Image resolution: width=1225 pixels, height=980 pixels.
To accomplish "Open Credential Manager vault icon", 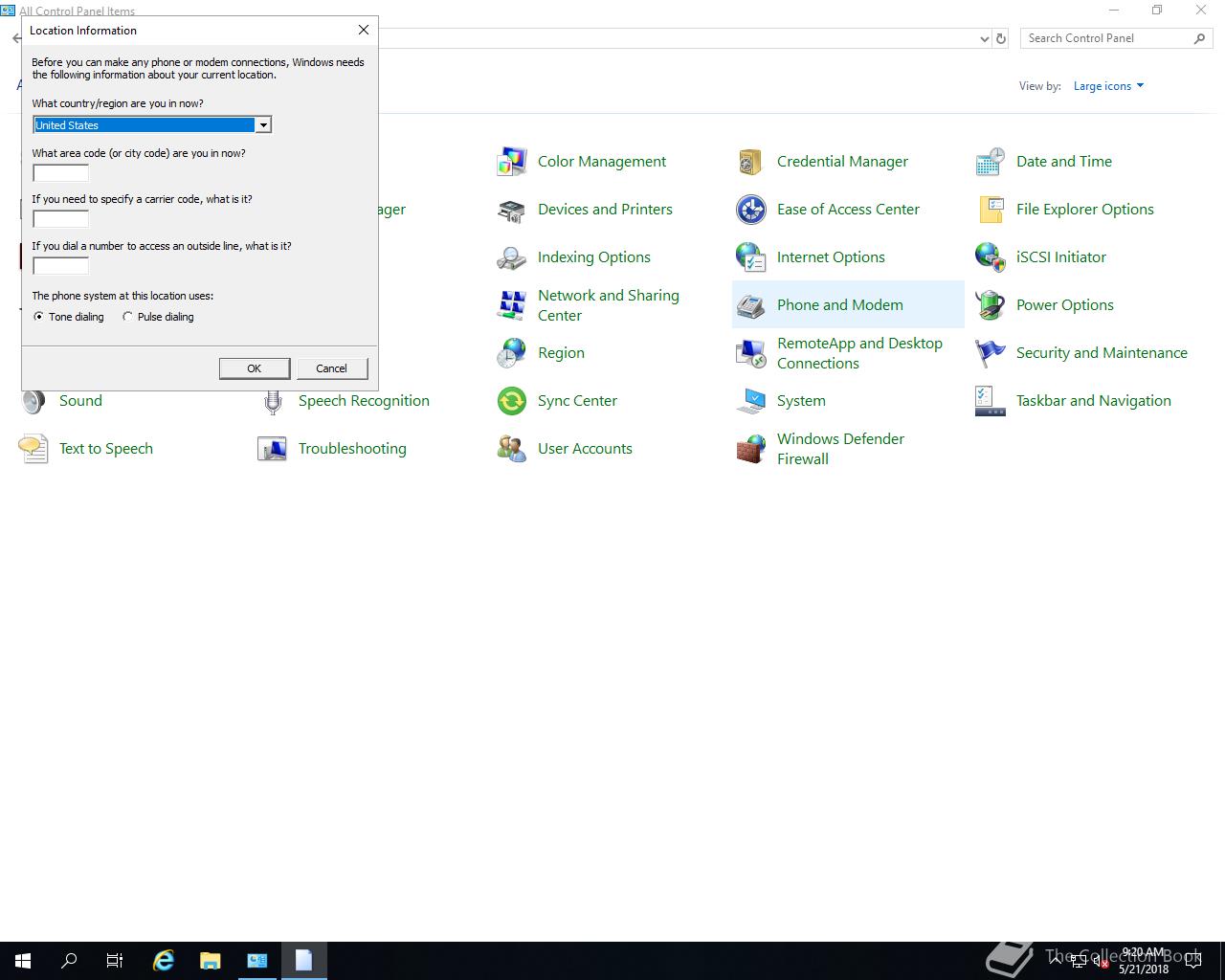I will (750, 162).
